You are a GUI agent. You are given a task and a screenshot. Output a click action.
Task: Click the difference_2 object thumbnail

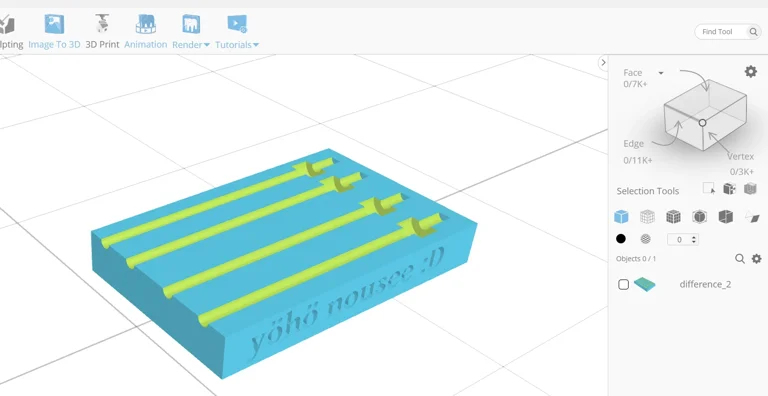(645, 284)
